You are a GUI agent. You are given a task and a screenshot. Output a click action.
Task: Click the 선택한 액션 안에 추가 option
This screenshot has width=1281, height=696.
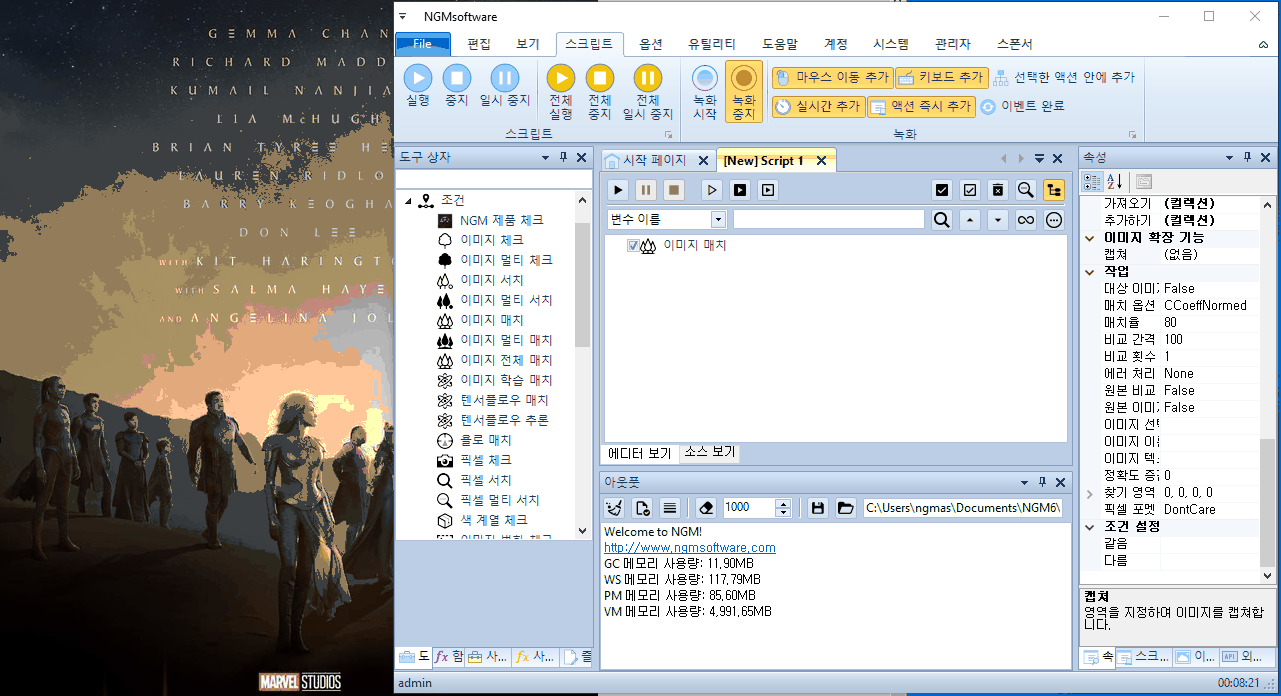[1064, 77]
